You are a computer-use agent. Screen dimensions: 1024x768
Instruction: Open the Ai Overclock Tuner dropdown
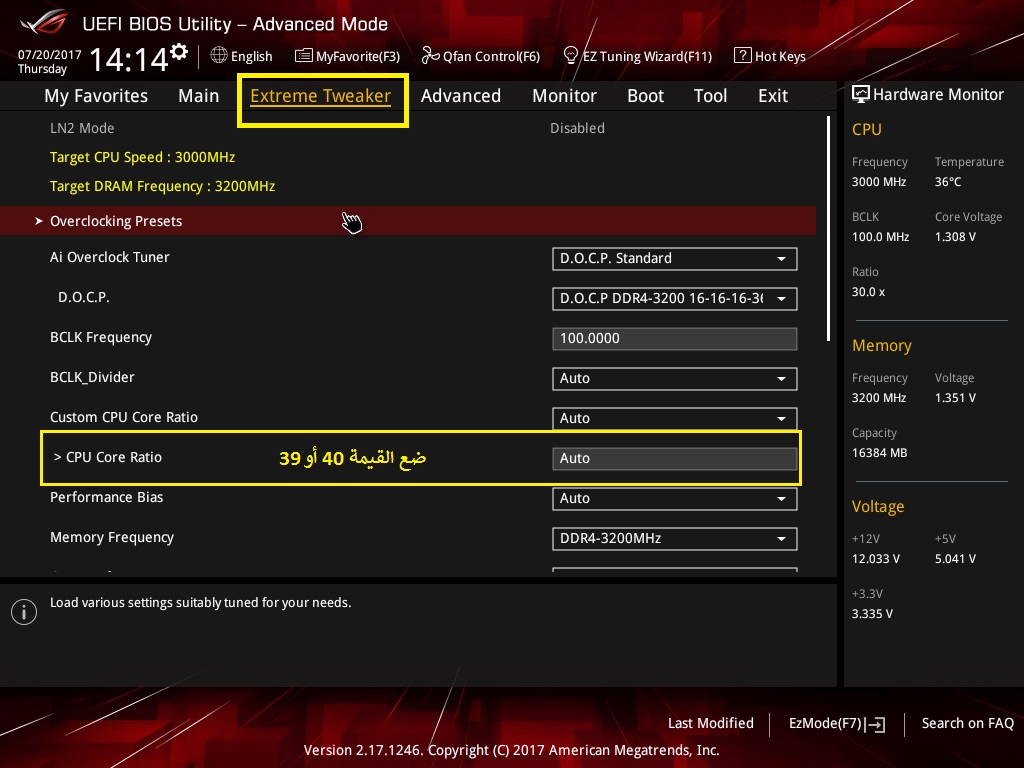pyautogui.click(x=675, y=259)
